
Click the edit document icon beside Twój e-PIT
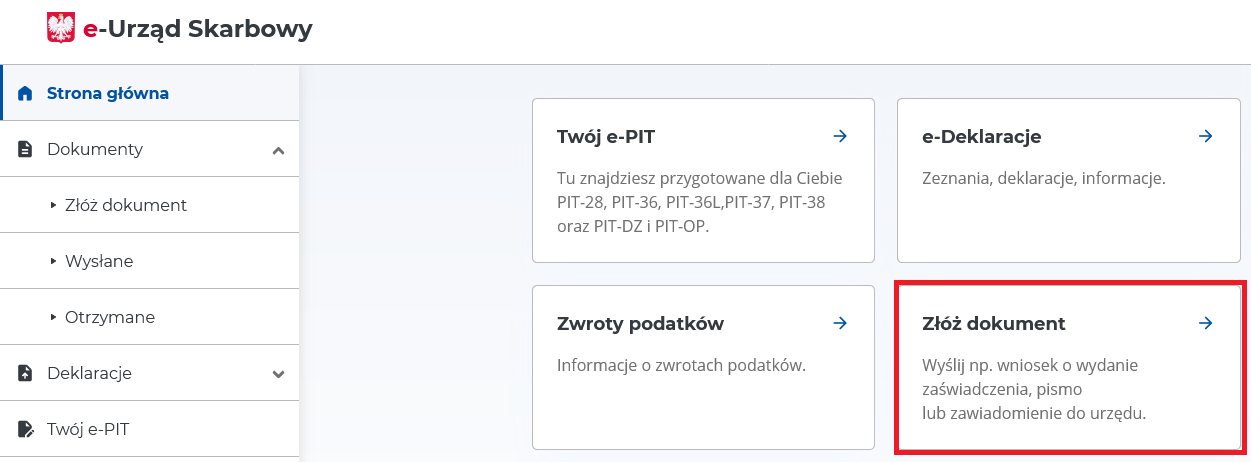point(26,430)
